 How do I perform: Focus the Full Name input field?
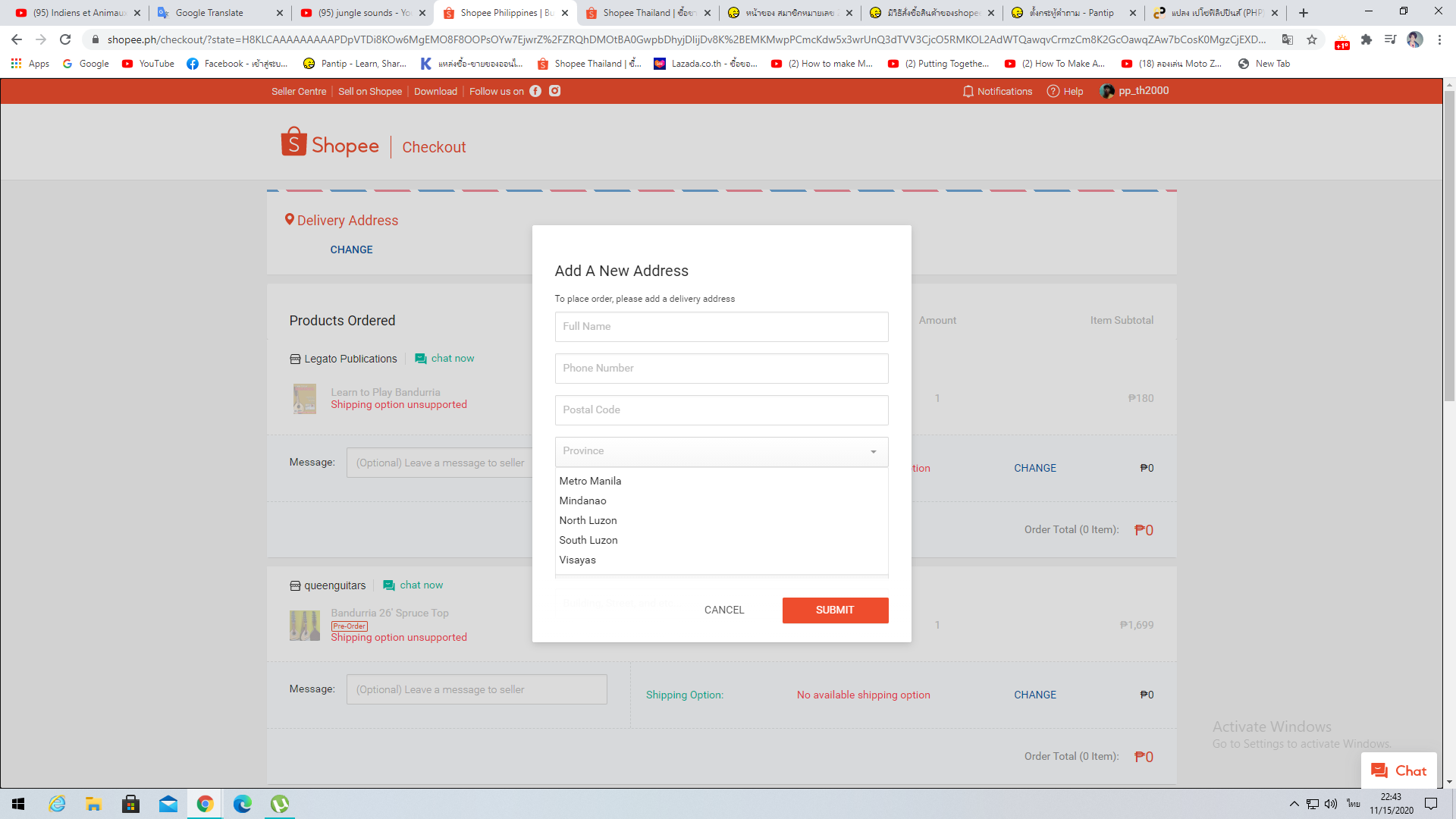721,327
